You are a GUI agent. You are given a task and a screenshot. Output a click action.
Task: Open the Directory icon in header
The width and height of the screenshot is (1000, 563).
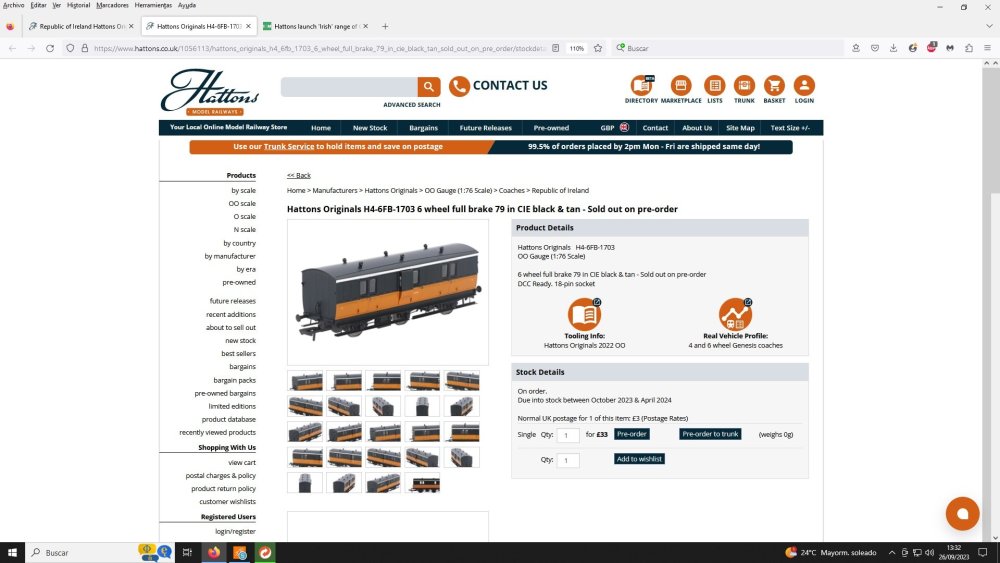(x=641, y=86)
